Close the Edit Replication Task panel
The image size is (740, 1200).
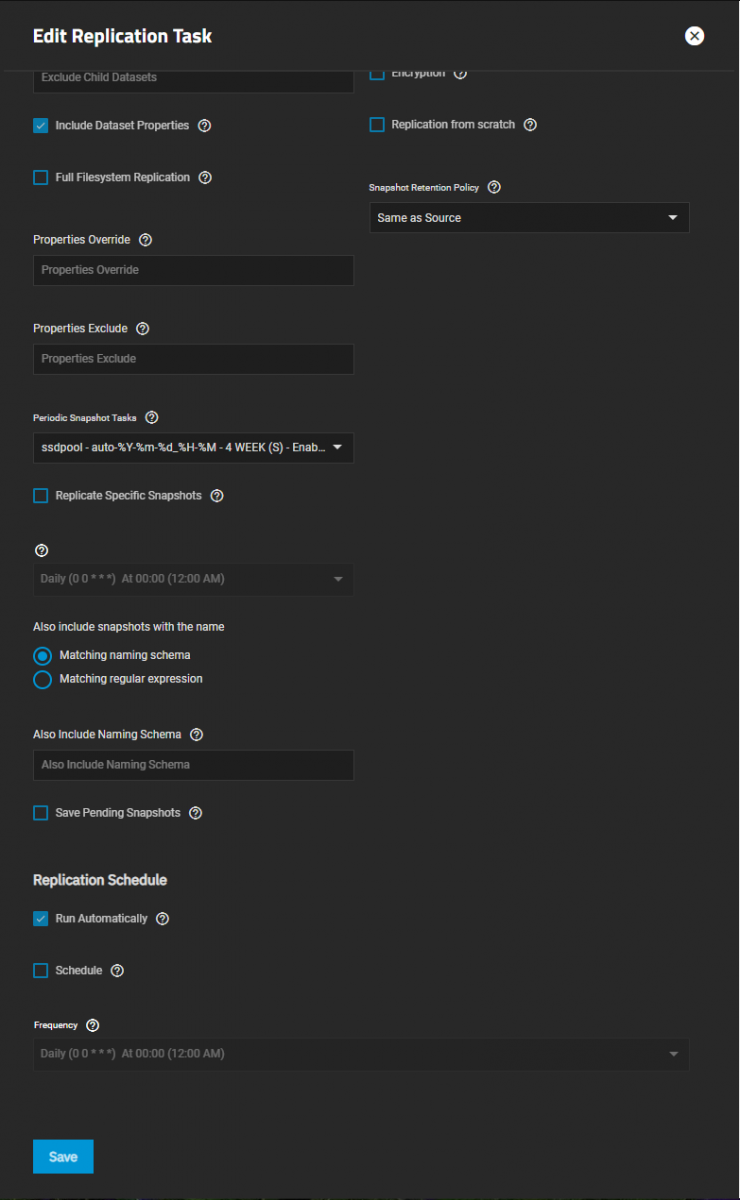[x=694, y=36]
